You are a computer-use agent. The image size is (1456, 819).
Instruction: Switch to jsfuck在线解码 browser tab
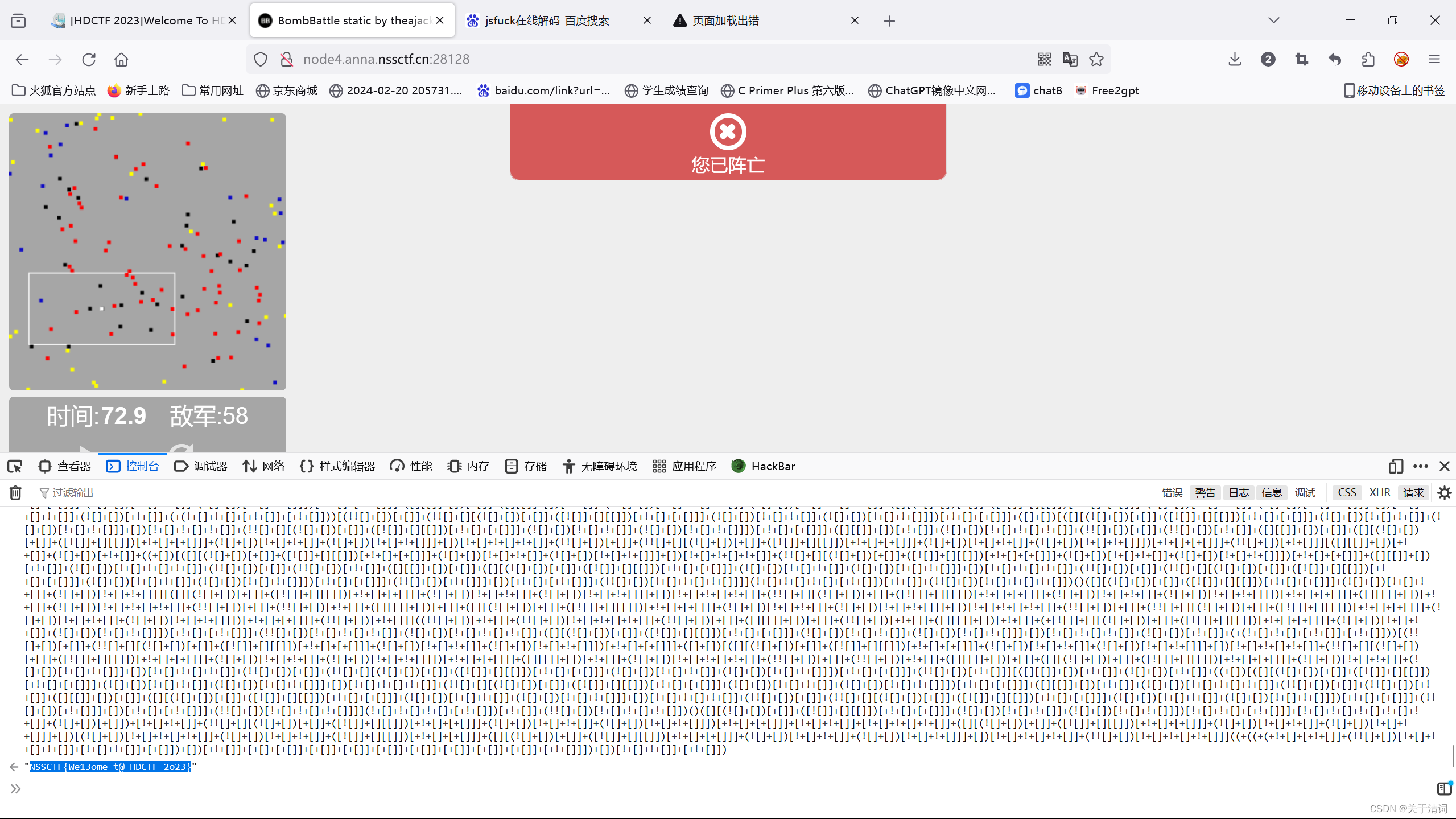click(546, 20)
